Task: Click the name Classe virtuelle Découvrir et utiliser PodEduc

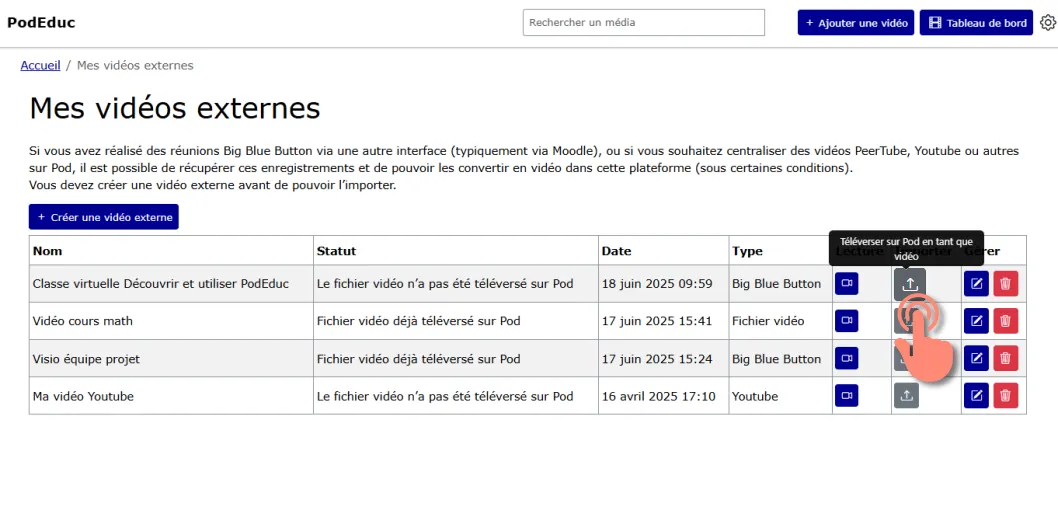Action: (x=161, y=284)
